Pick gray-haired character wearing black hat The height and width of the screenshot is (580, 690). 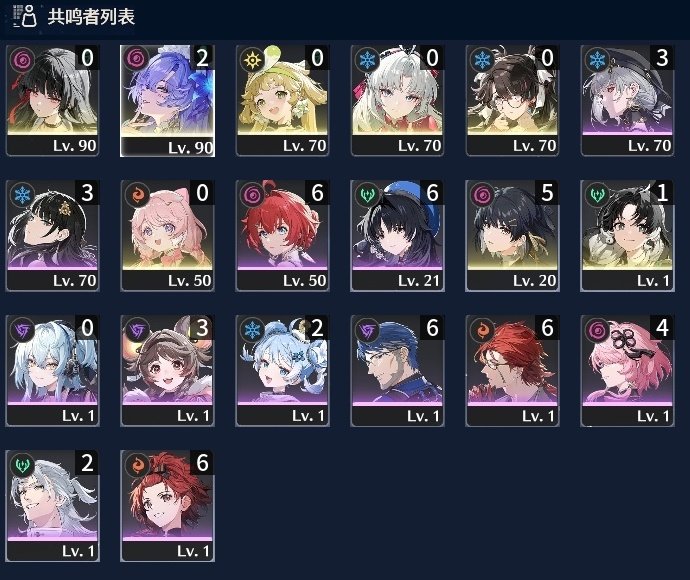point(627,100)
